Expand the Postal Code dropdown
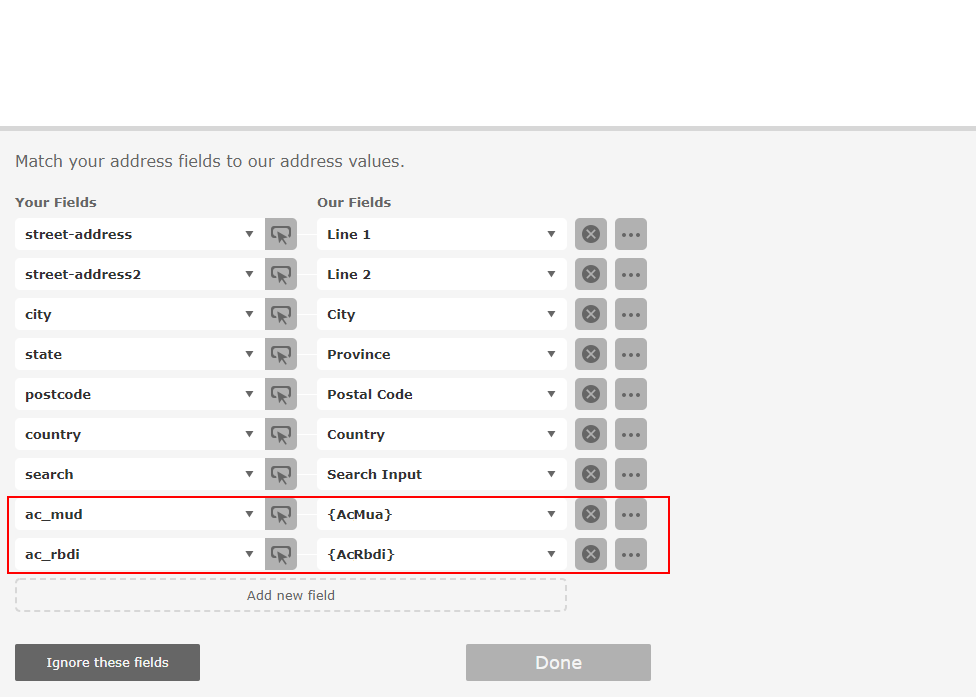Image resolution: width=976 pixels, height=697 pixels. tap(442, 395)
